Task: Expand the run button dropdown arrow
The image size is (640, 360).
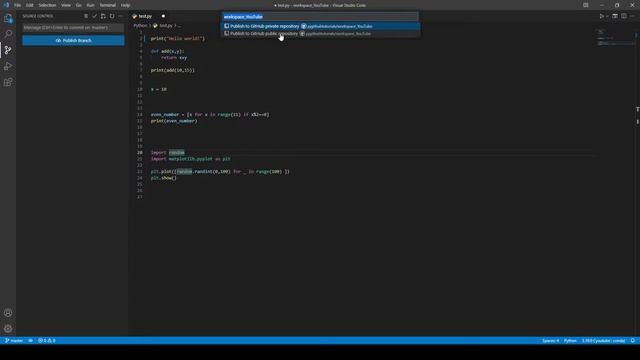Action: click(x=607, y=16)
